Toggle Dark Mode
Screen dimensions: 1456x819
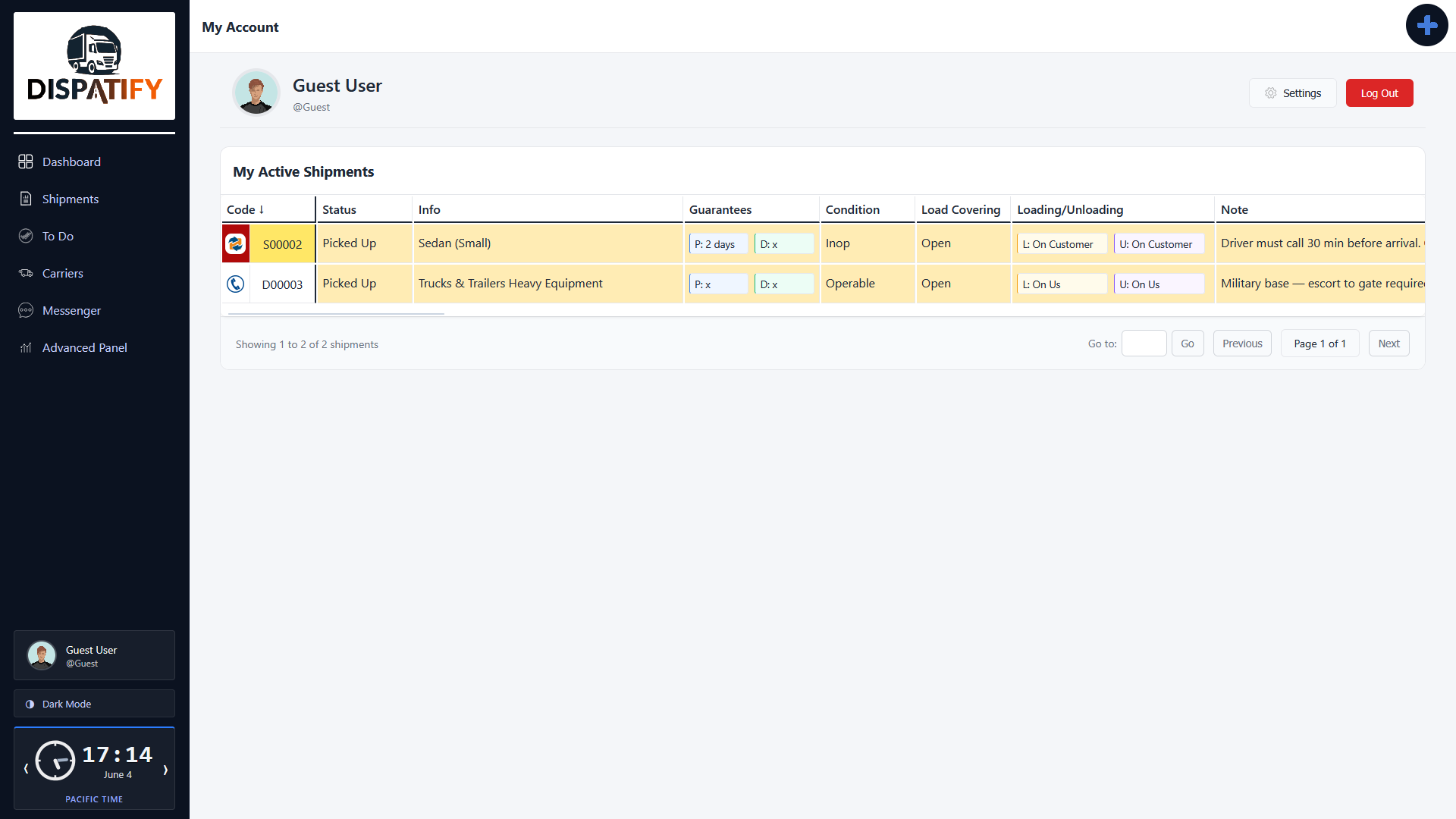tap(94, 704)
